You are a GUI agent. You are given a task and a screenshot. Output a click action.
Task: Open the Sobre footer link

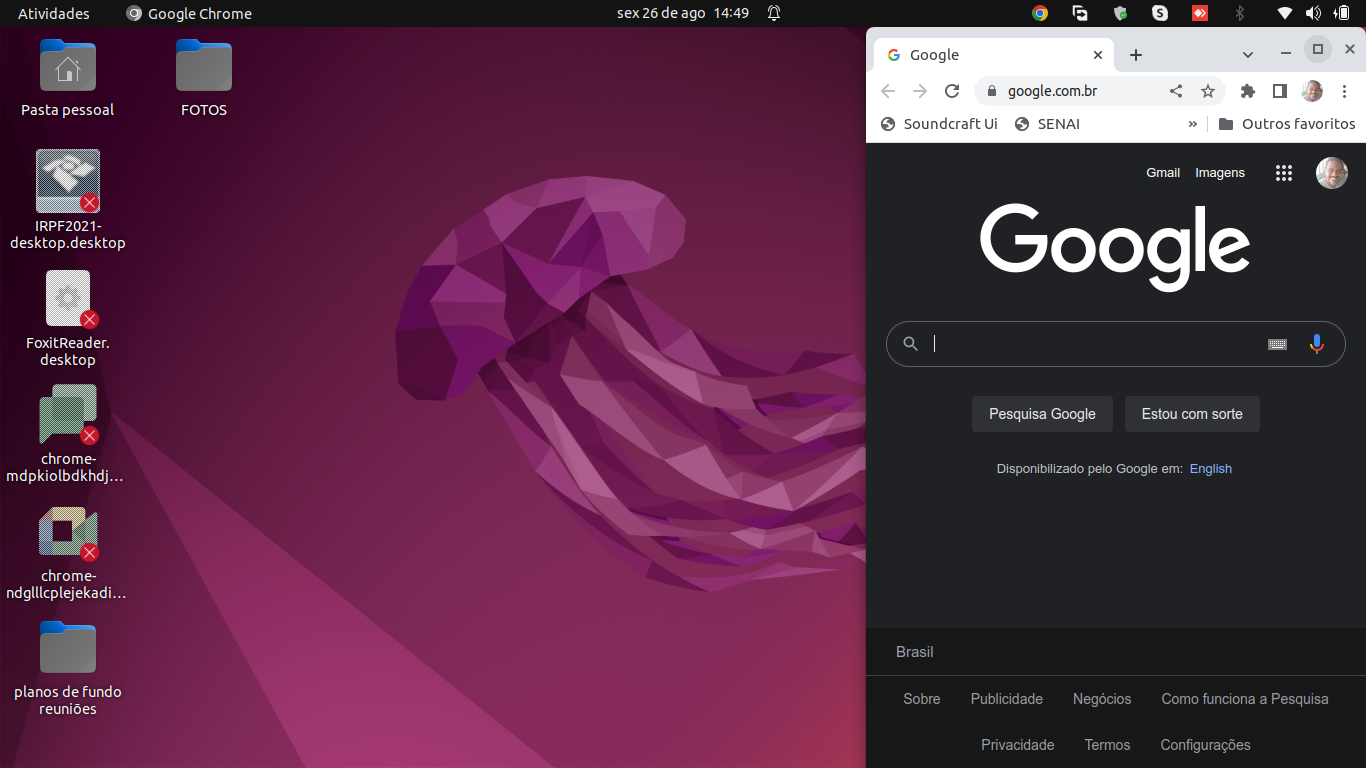click(x=922, y=699)
